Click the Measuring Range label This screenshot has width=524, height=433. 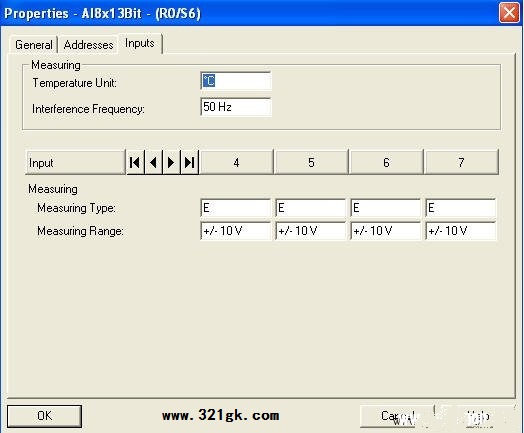80,231
